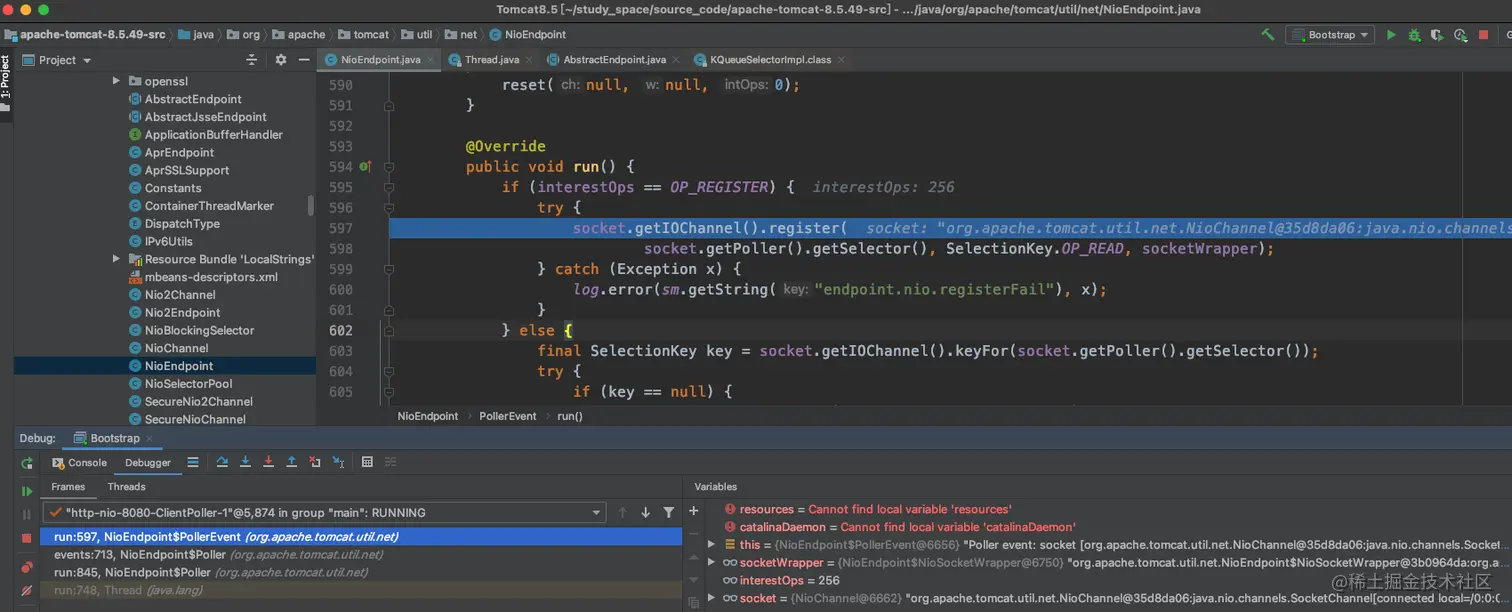
Task: Click the Project panel options icon left of gear
Action: point(252,60)
